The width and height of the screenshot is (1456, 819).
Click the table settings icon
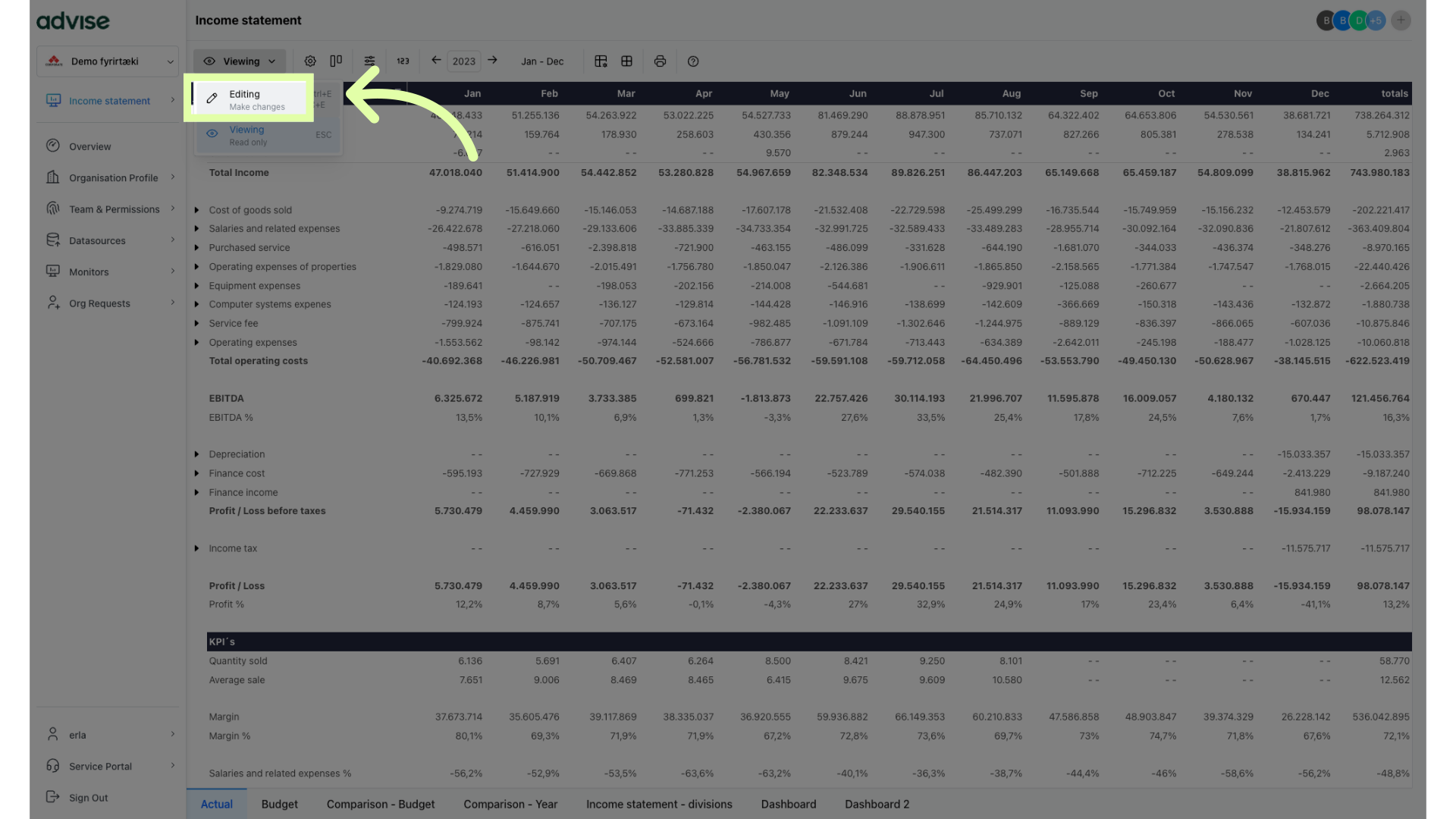[x=601, y=61]
